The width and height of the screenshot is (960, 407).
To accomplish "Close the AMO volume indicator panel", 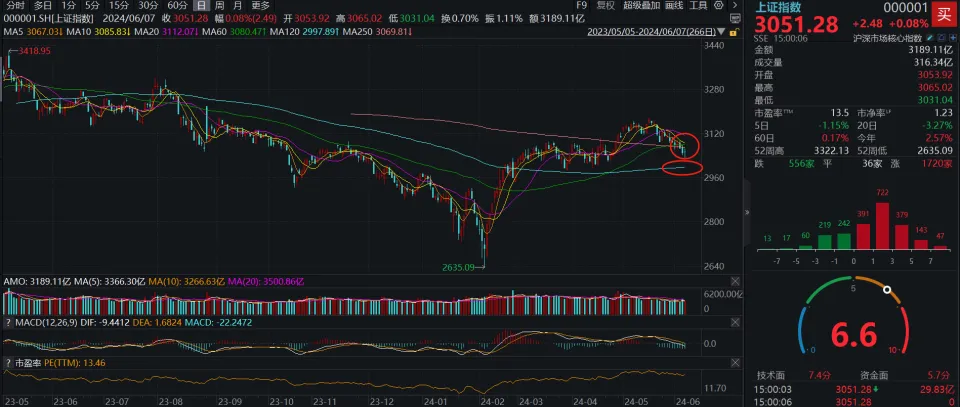I will 737,283.
